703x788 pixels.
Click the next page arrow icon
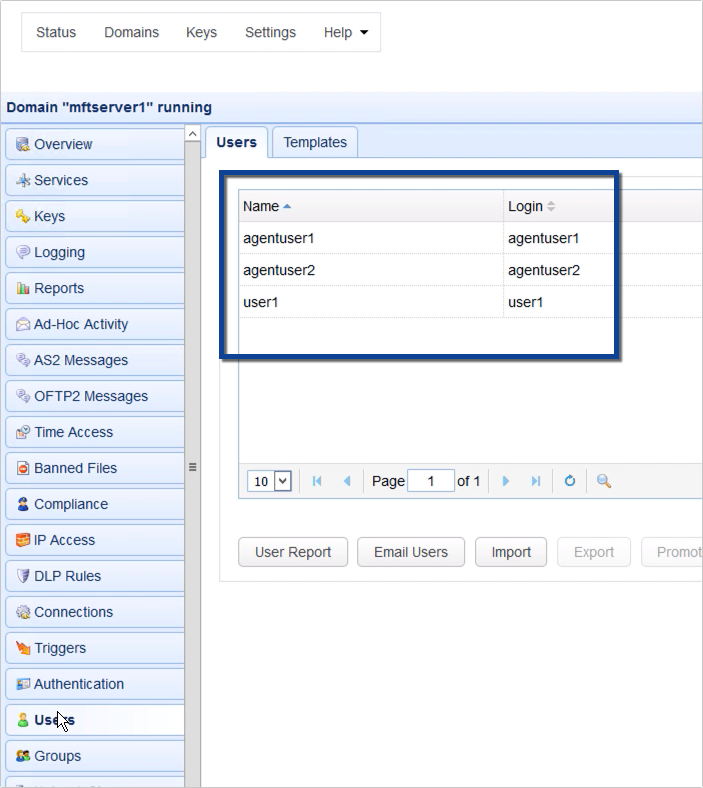tap(506, 481)
